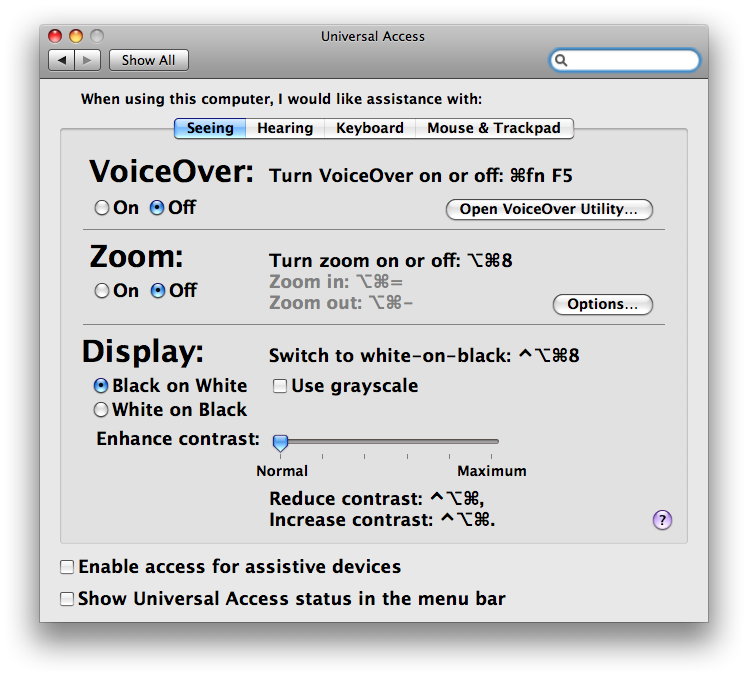Click the Enhance contrast slider thumb
Screen dimensions: 748x677
pyautogui.click(x=280, y=443)
